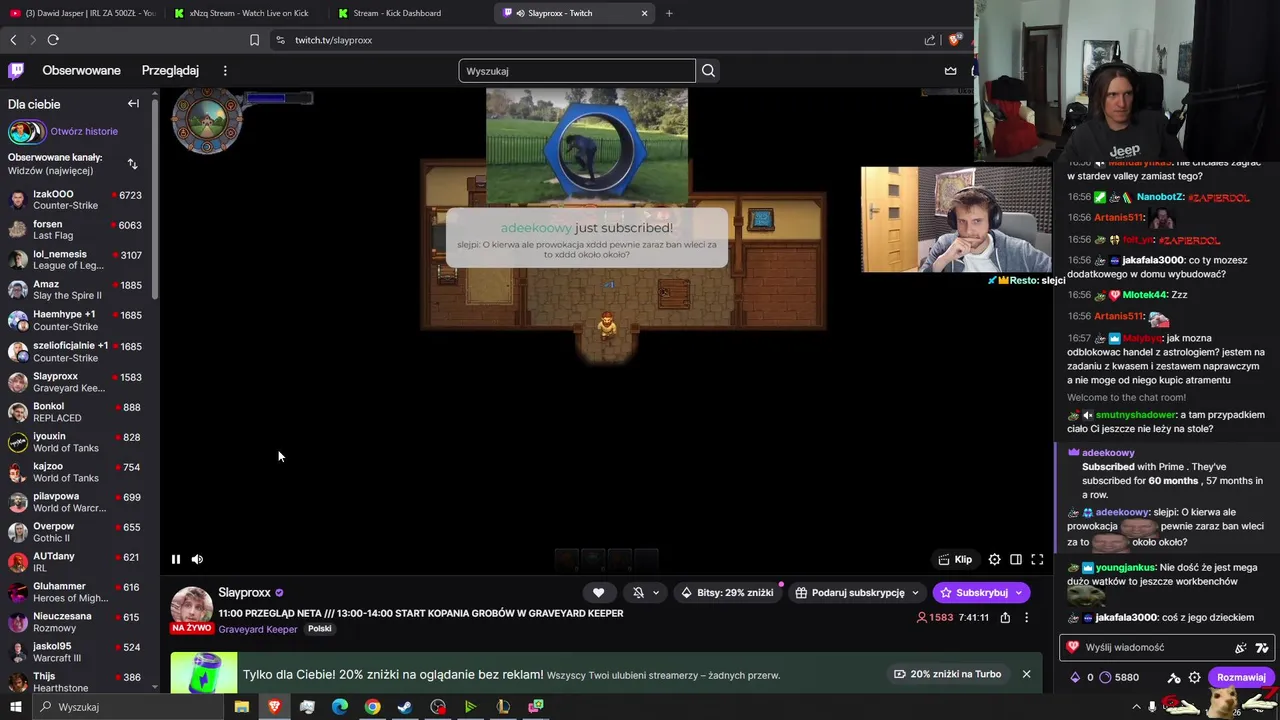Open the Twitch Prime loot crown icon
Screen dimensions: 1280x720
point(950,71)
